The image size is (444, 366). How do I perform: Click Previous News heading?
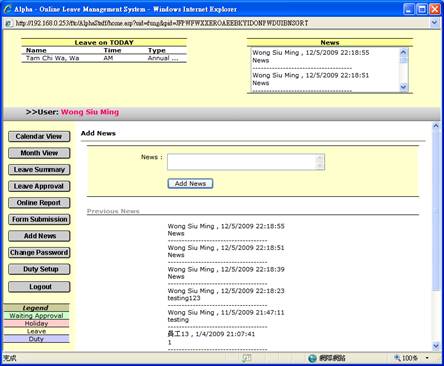pos(113,211)
